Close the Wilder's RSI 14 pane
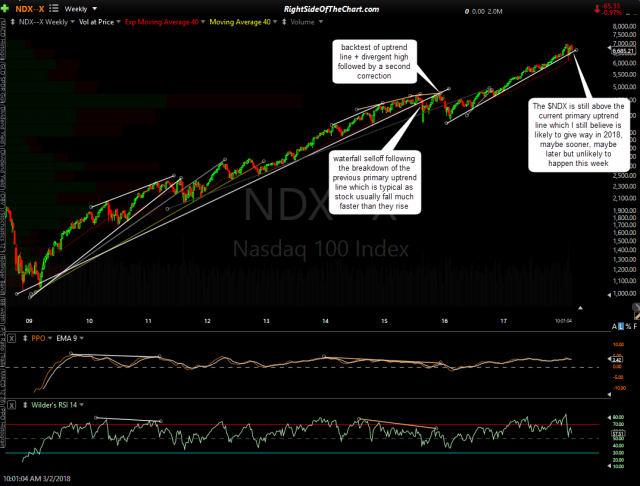Image resolution: width=640 pixels, height=486 pixels. click(11, 405)
